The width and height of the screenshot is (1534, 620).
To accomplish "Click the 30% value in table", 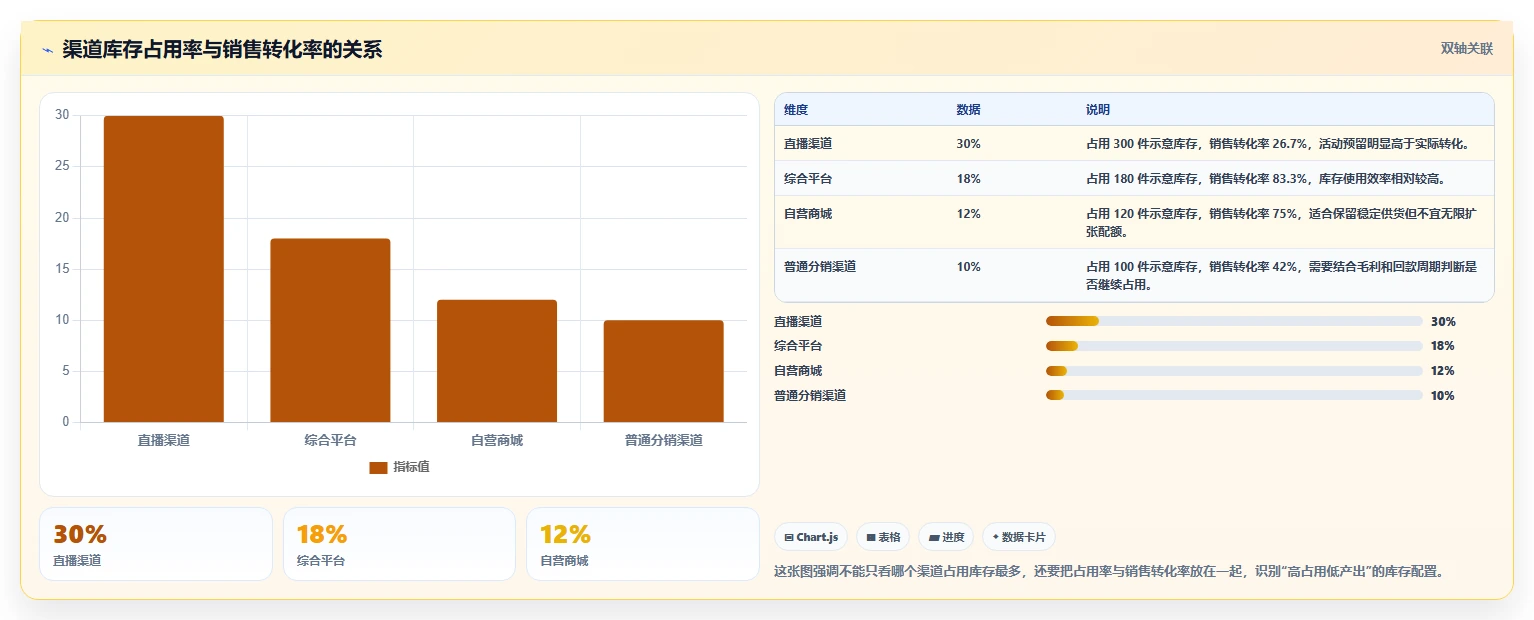I will (968, 143).
